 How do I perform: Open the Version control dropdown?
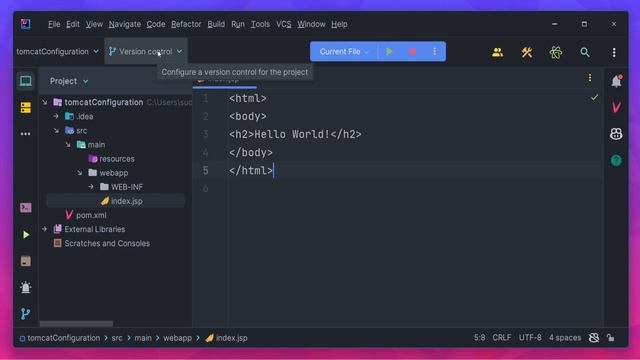[146, 52]
